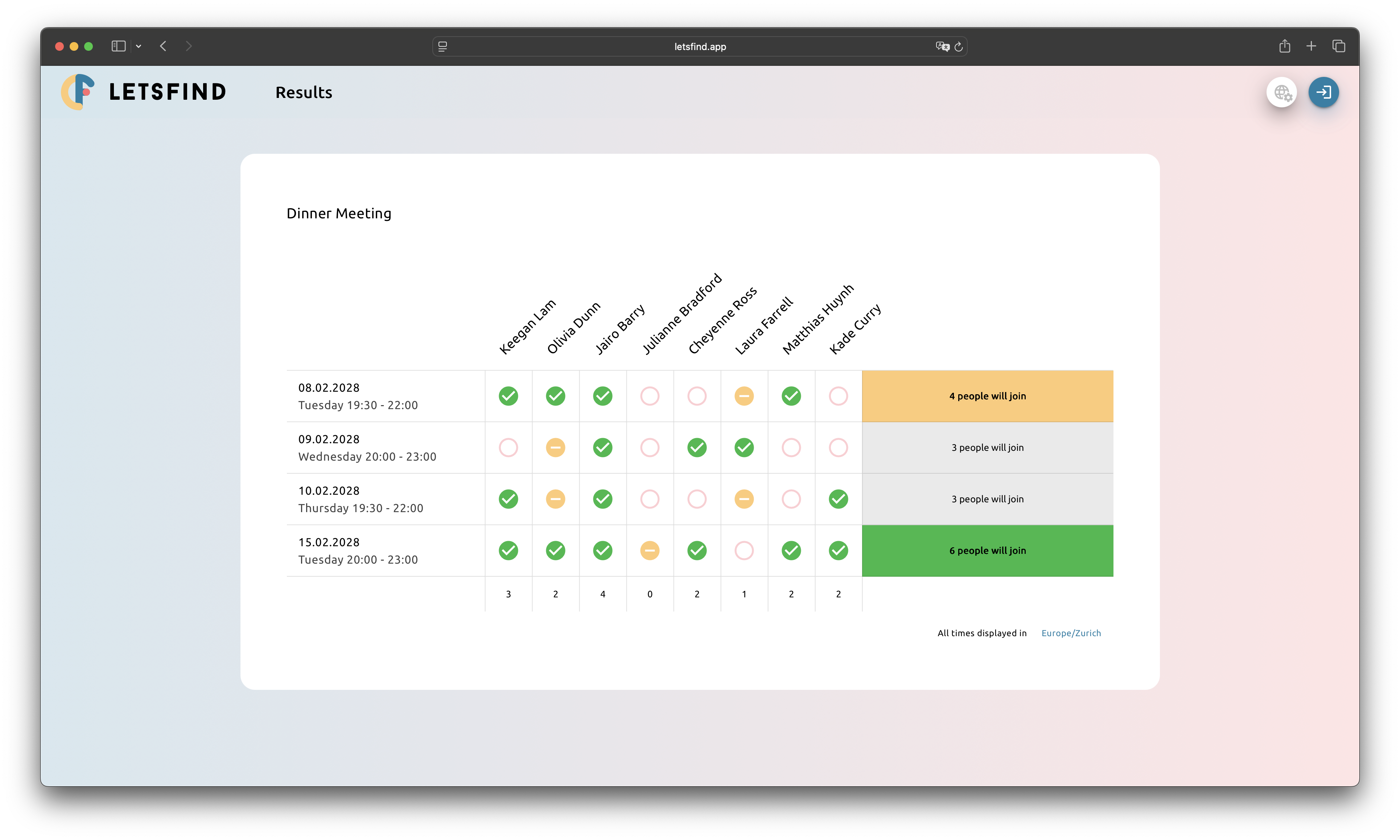Click Safari's Share icon
This screenshot has width=1400, height=840.
(x=1285, y=46)
